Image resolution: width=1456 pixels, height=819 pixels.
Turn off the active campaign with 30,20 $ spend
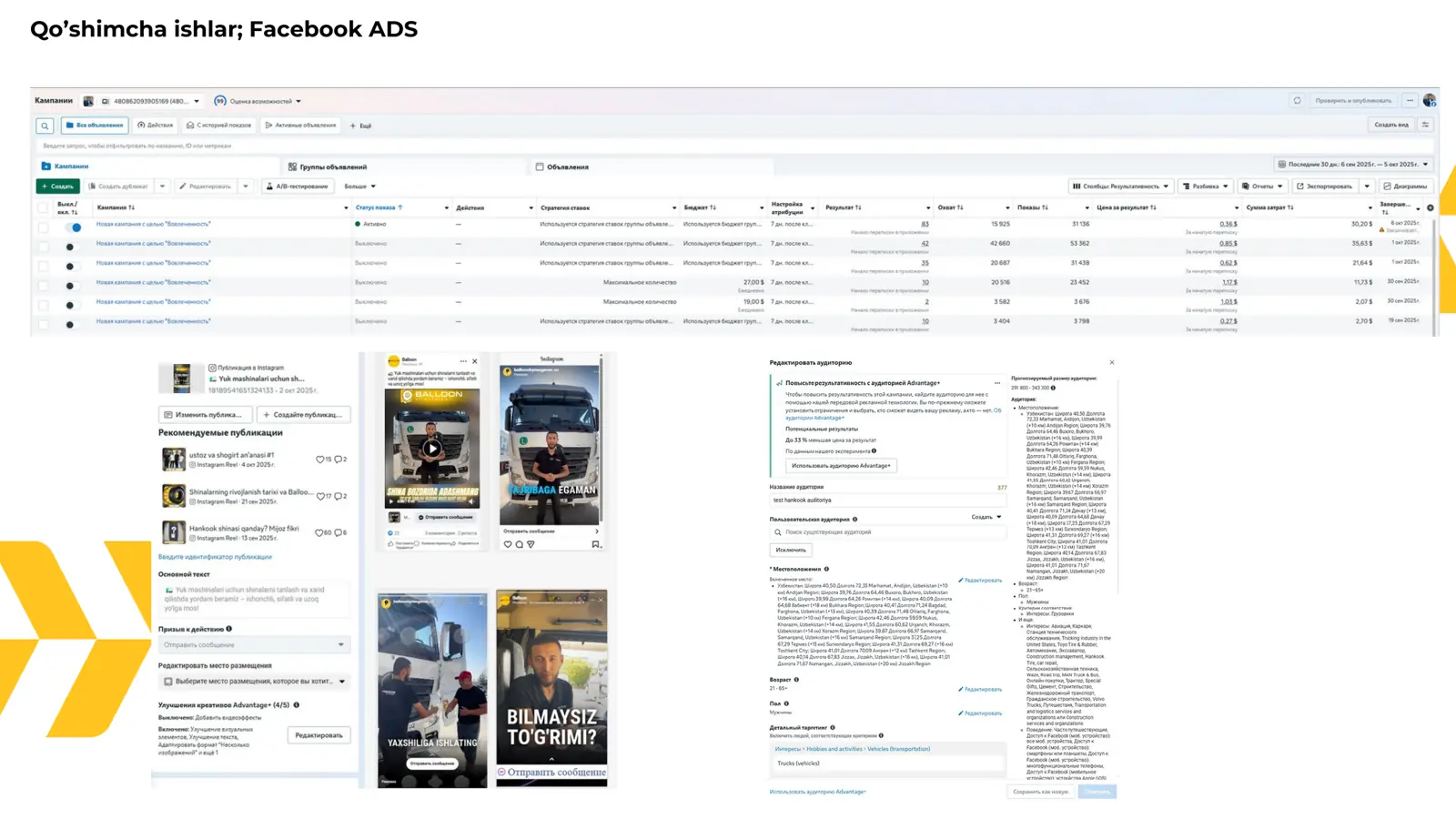(73, 227)
